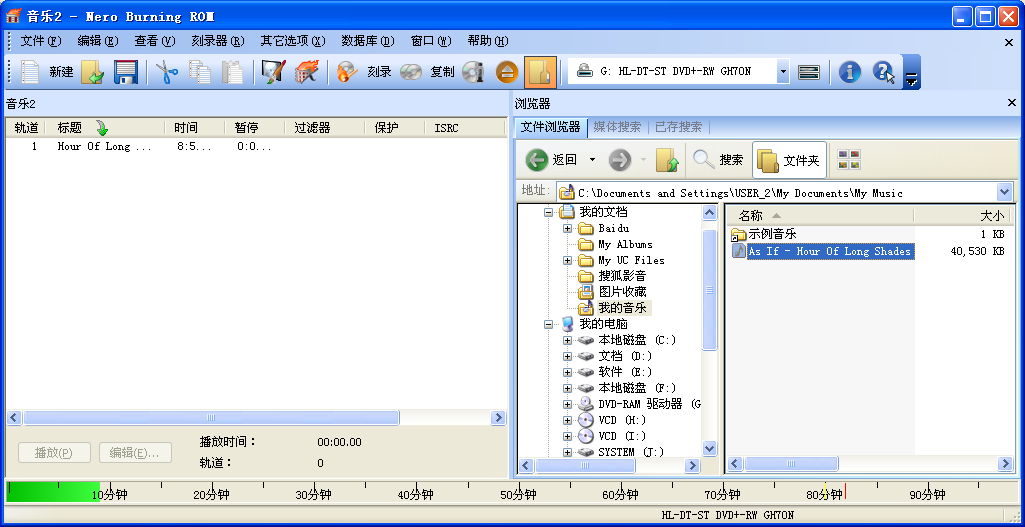The image size is (1025, 527).
Task: Open the 窗口 (Window) menu
Action: (431, 41)
